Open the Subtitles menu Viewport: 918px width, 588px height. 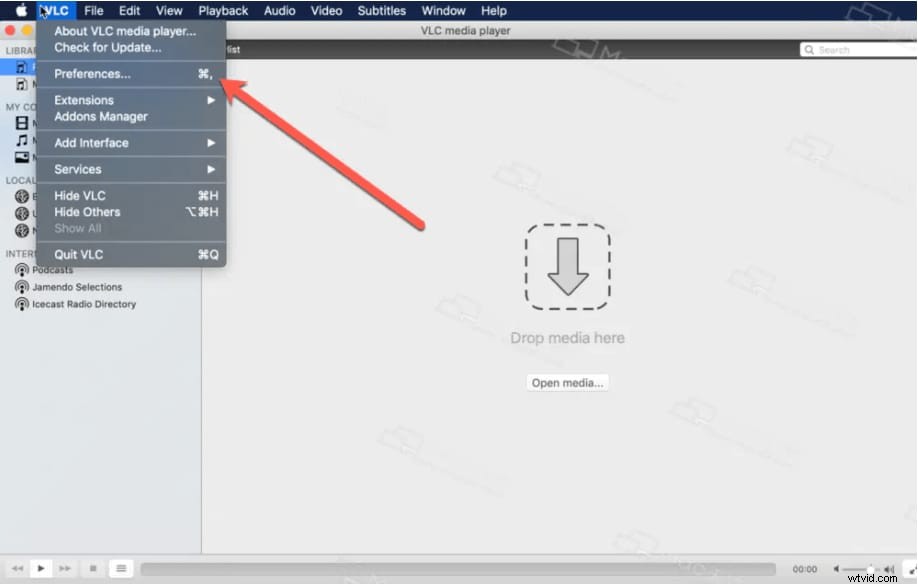click(x=381, y=10)
